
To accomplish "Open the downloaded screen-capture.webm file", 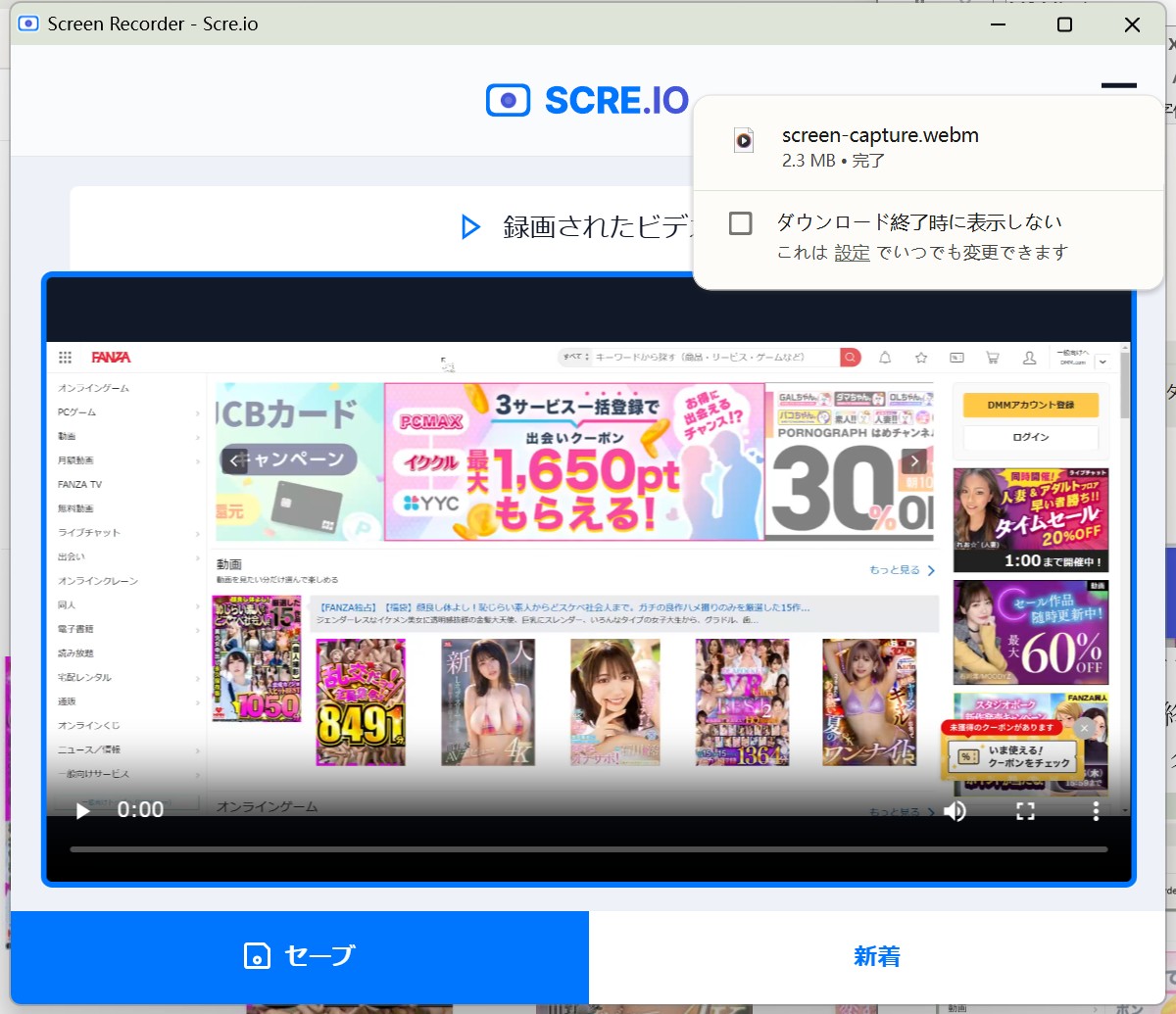I will pyautogui.click(x=880, y=135).
